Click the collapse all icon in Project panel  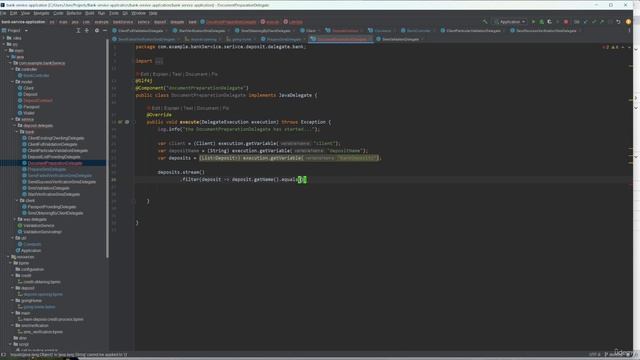point(87,31)
